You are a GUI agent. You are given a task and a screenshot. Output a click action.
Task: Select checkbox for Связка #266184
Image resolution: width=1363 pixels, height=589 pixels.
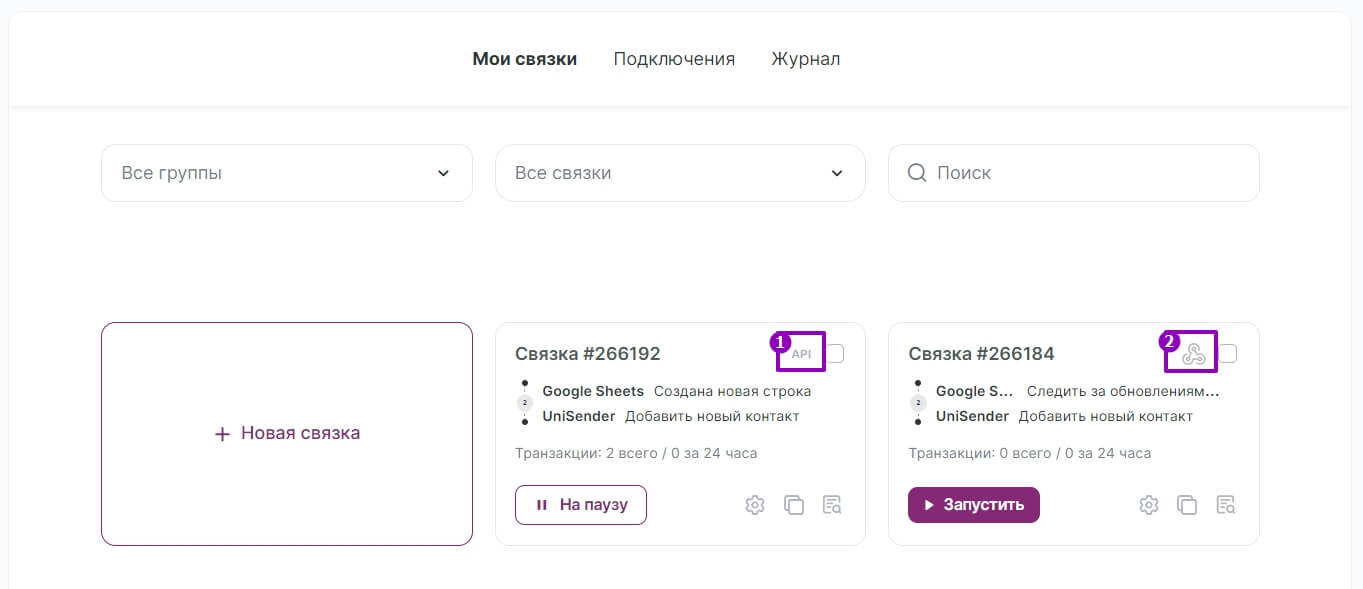click(1228, 353)
